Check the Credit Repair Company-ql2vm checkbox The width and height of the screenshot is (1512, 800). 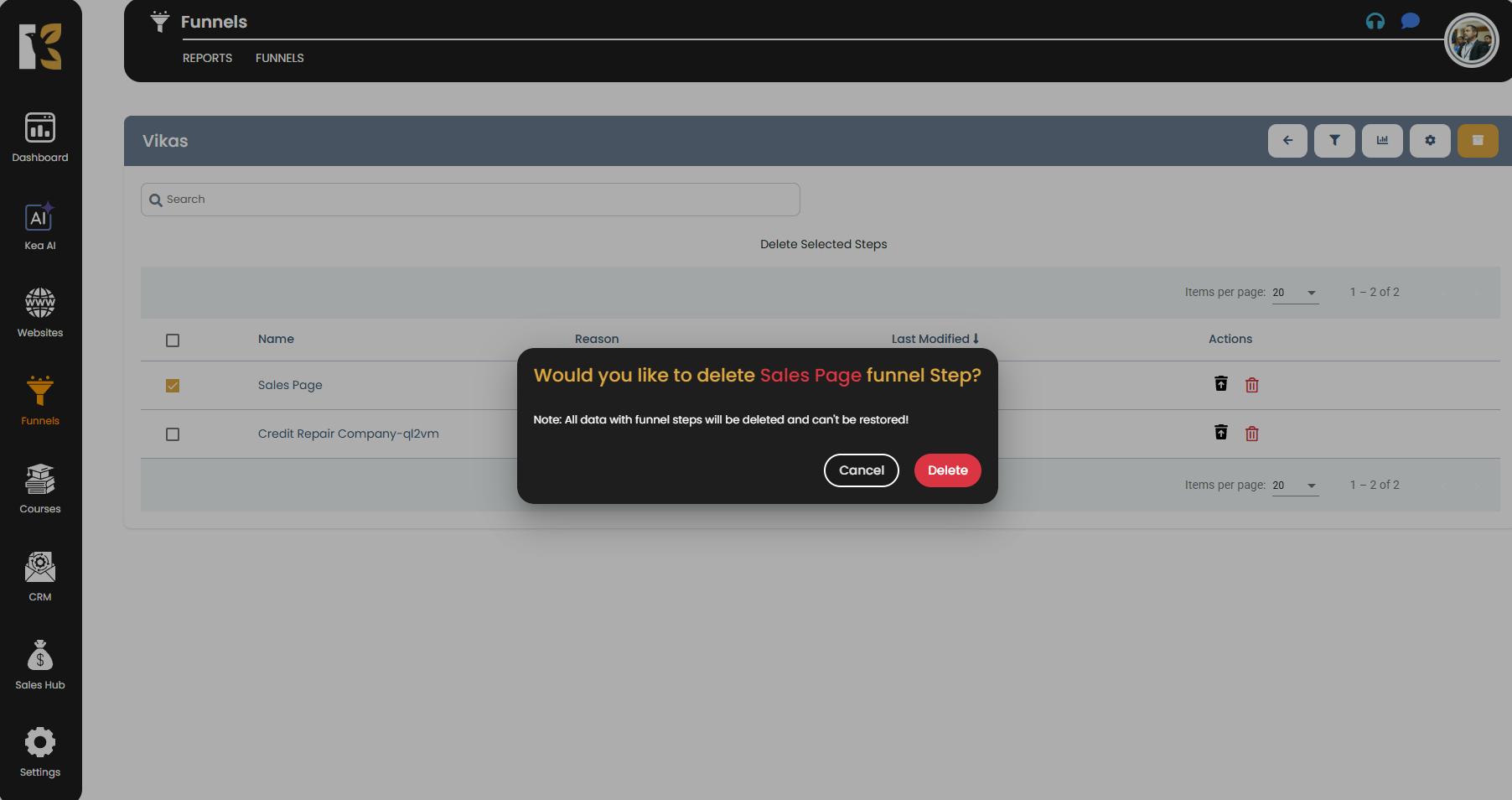click(173, 434)
